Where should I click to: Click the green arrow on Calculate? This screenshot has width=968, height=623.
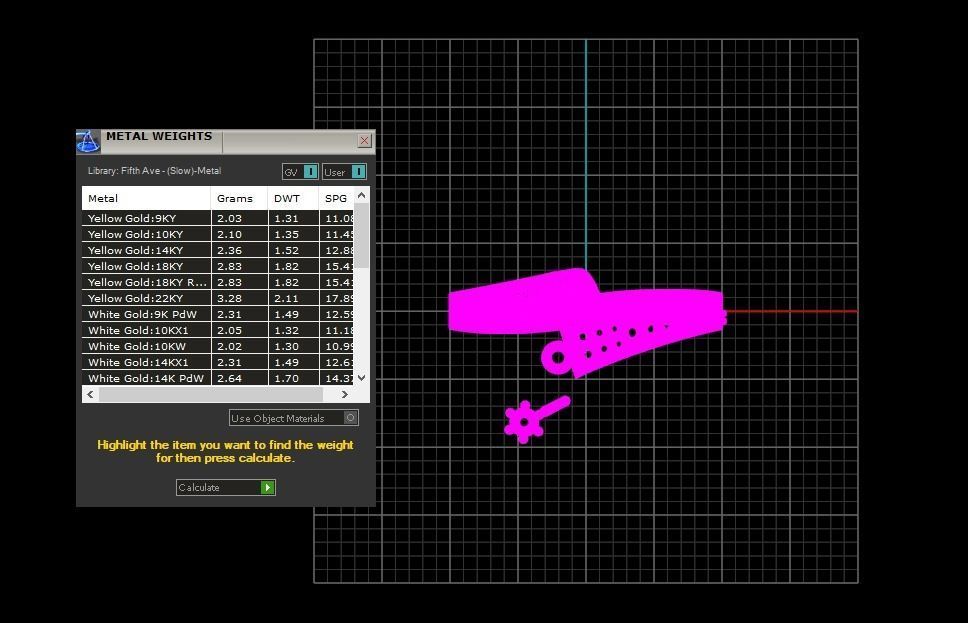[267, 487]
